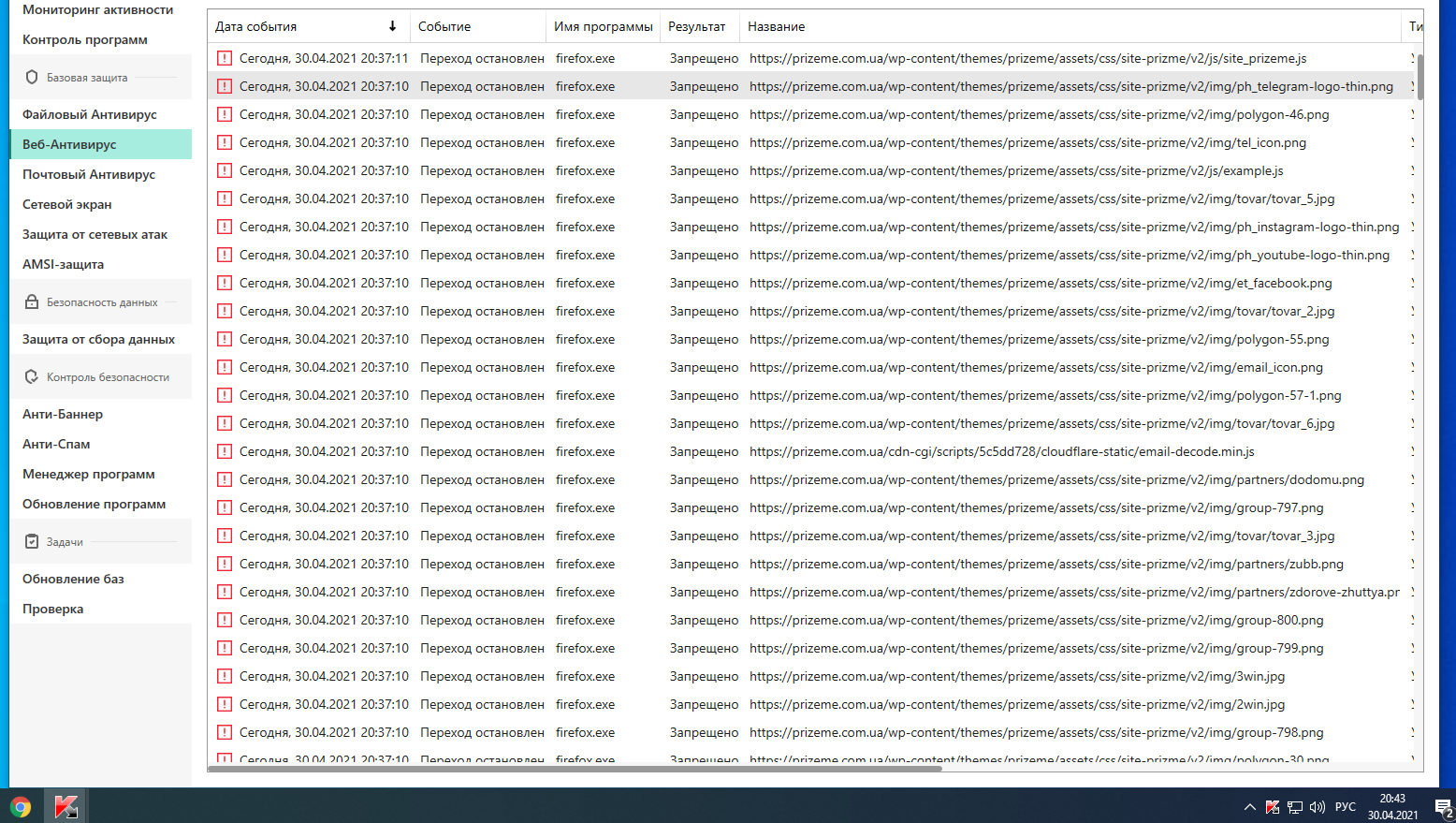
Task: Click the horizontal scrollbar thumb of report
Action: coord(575,769)
